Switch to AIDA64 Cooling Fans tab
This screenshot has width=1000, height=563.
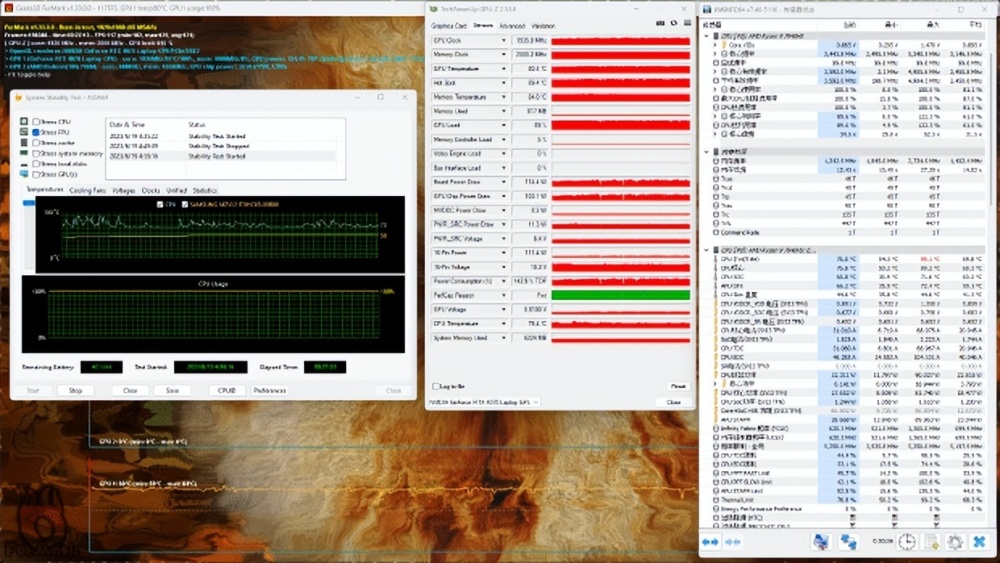pos(87,191)
